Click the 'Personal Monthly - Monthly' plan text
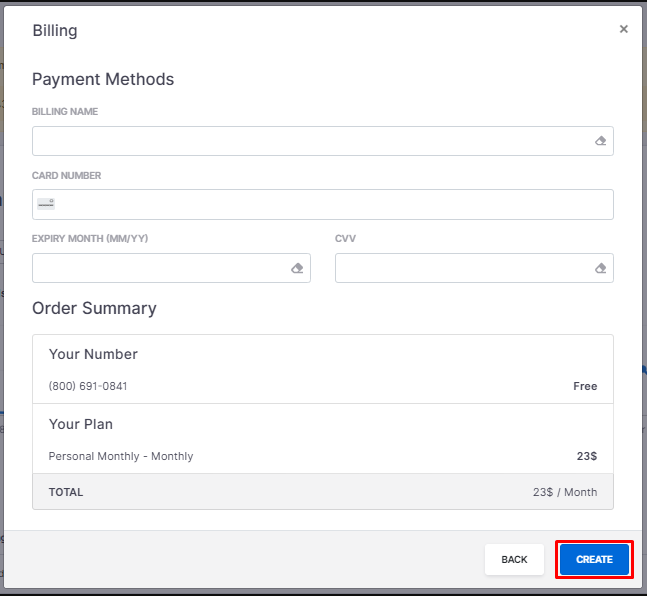647x596 pixels. pyautogui.click(x=121, y=456)
